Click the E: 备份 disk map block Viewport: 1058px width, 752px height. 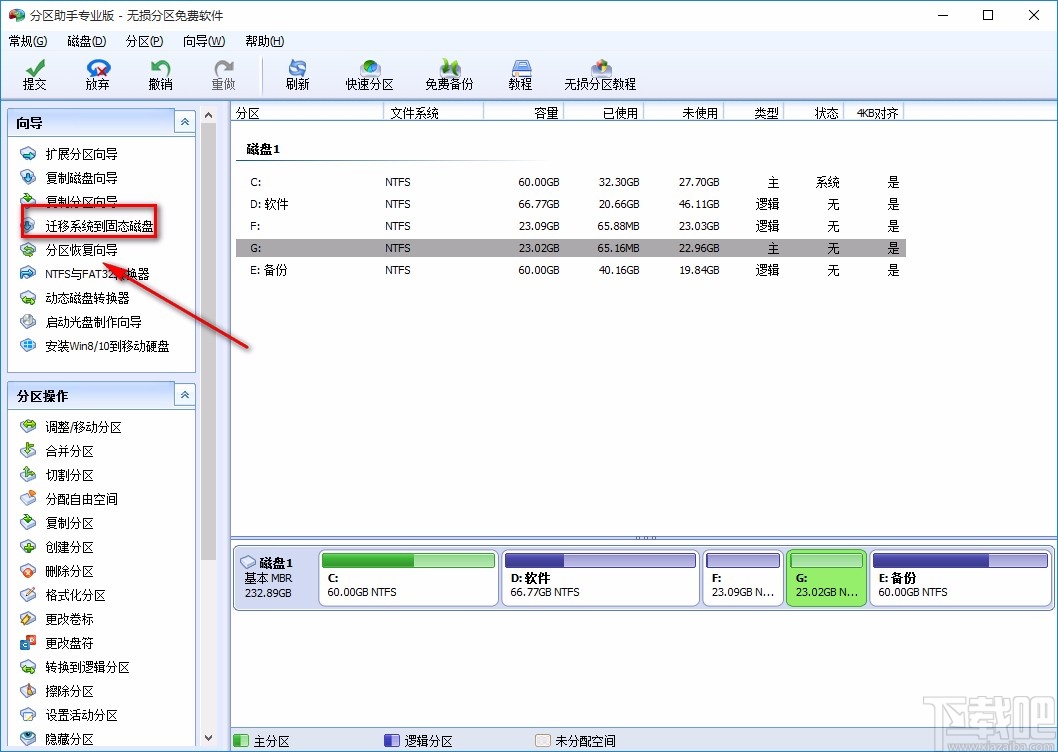(961, 579)
